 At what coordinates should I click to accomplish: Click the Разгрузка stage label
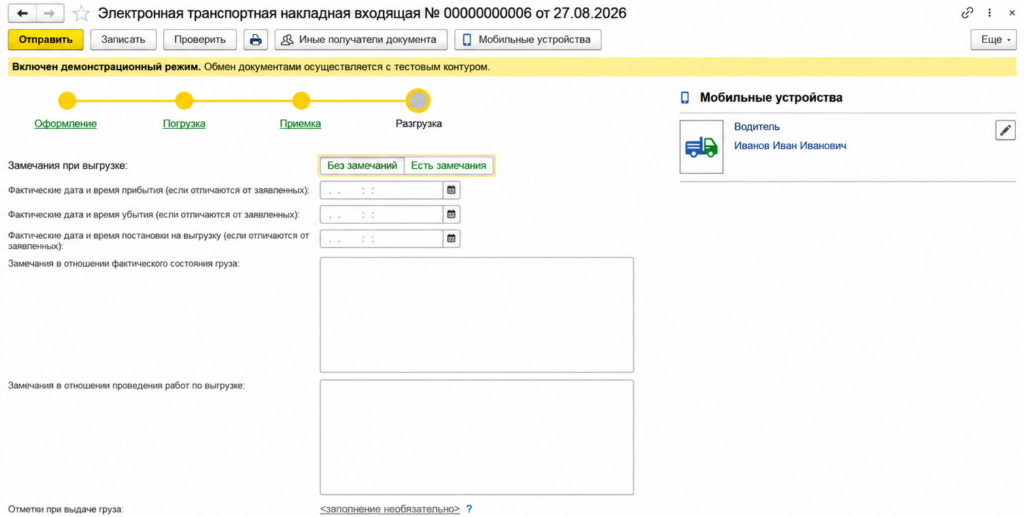pyautogui.click(x=419, y=123)
